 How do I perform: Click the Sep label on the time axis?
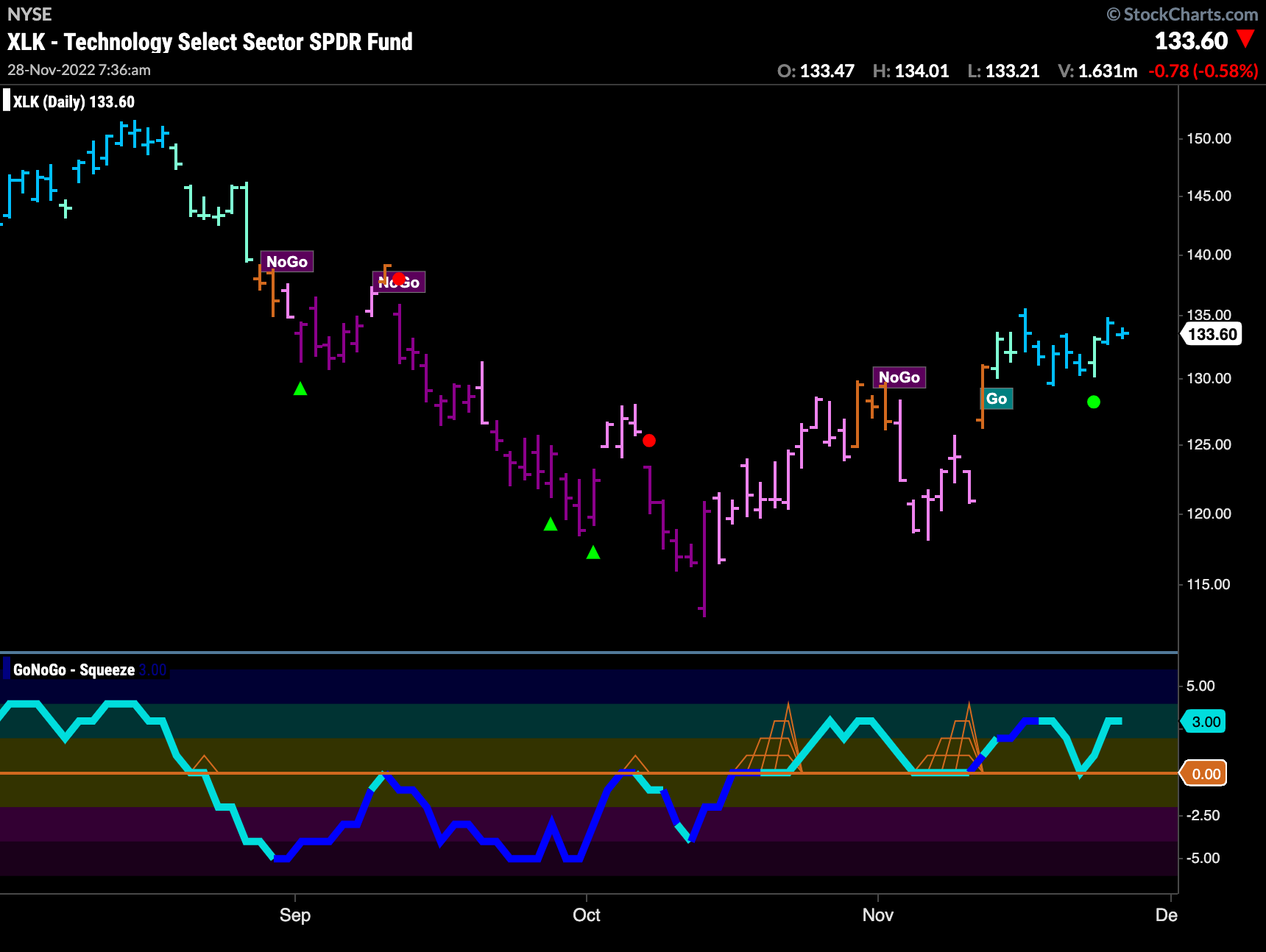295,915
